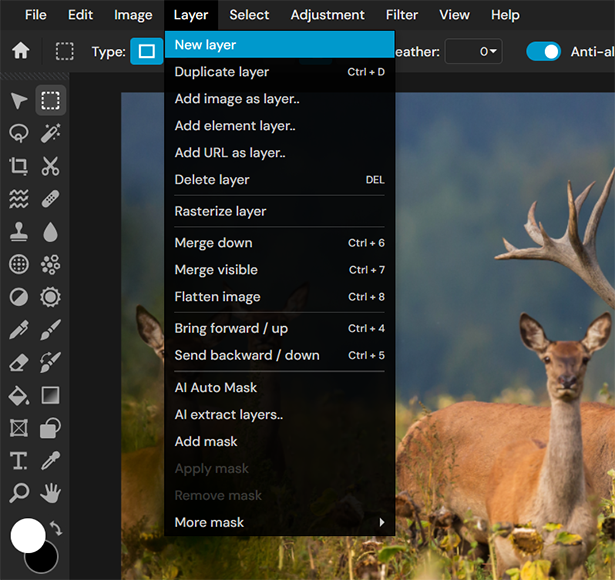Select the Clone Stamp tool

click(x=18, y=232)
